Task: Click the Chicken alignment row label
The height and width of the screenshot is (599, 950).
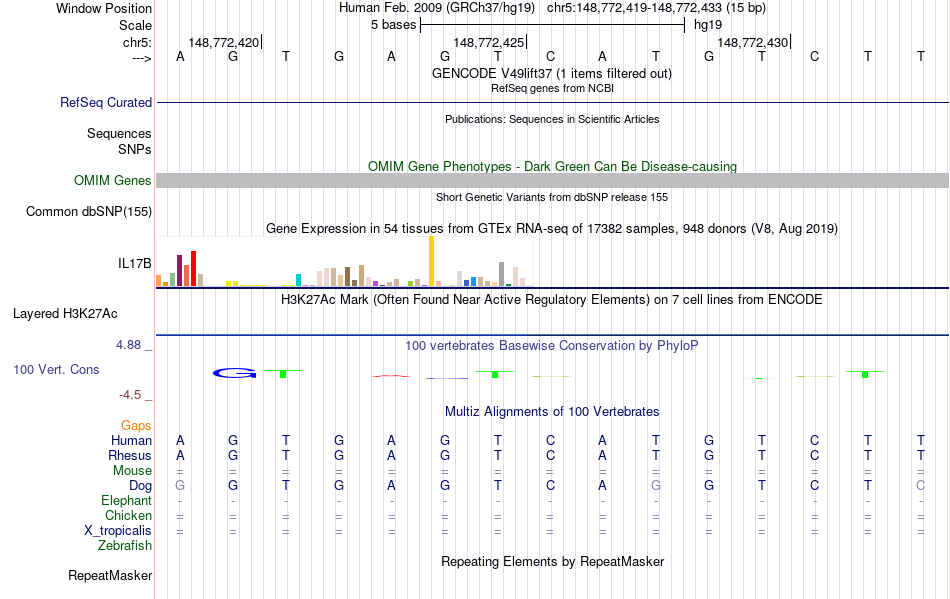Action: point(128,515)
